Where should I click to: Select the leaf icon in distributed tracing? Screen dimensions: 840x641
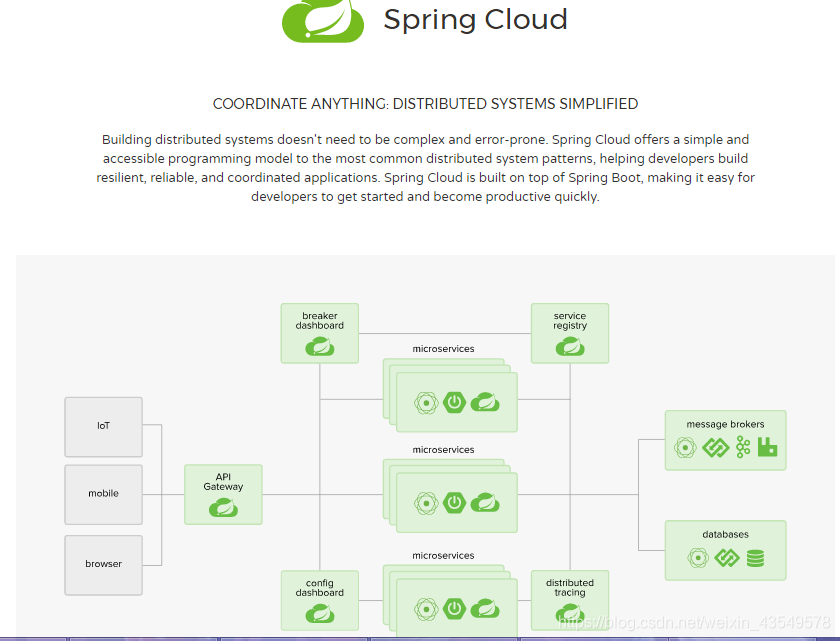point(569,612)
